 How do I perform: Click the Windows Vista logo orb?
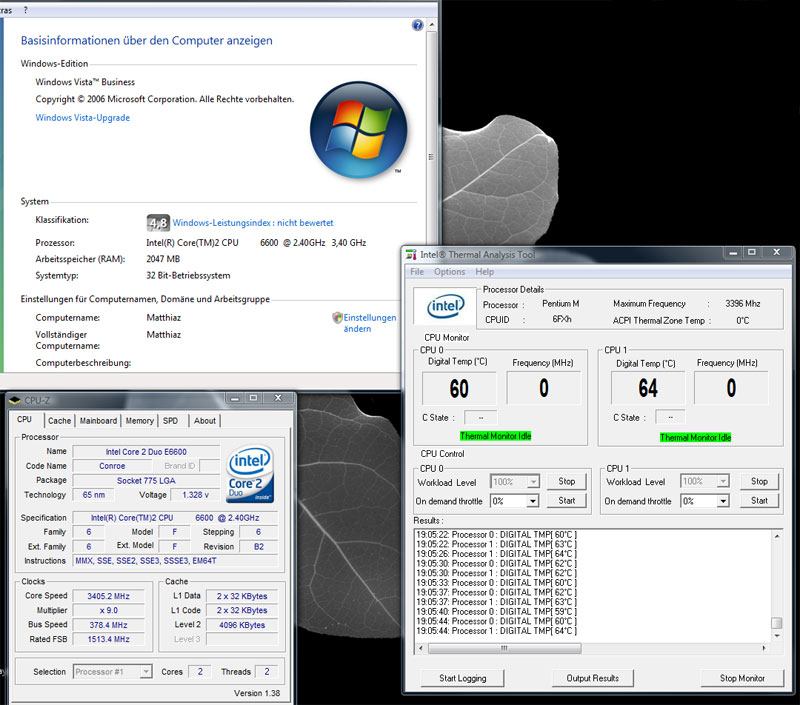[359, 130]
